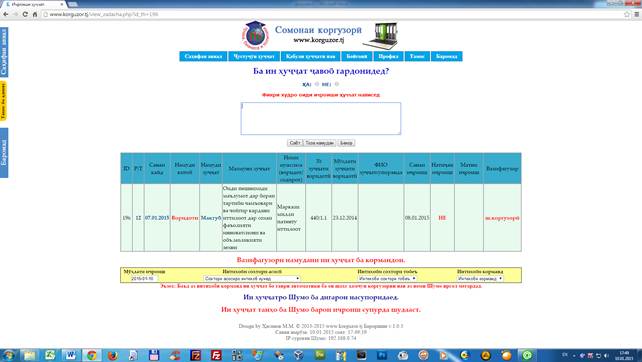Screen dimensions: 642x362
Task: Select the ҲА radio button
Action: [316, 84]
